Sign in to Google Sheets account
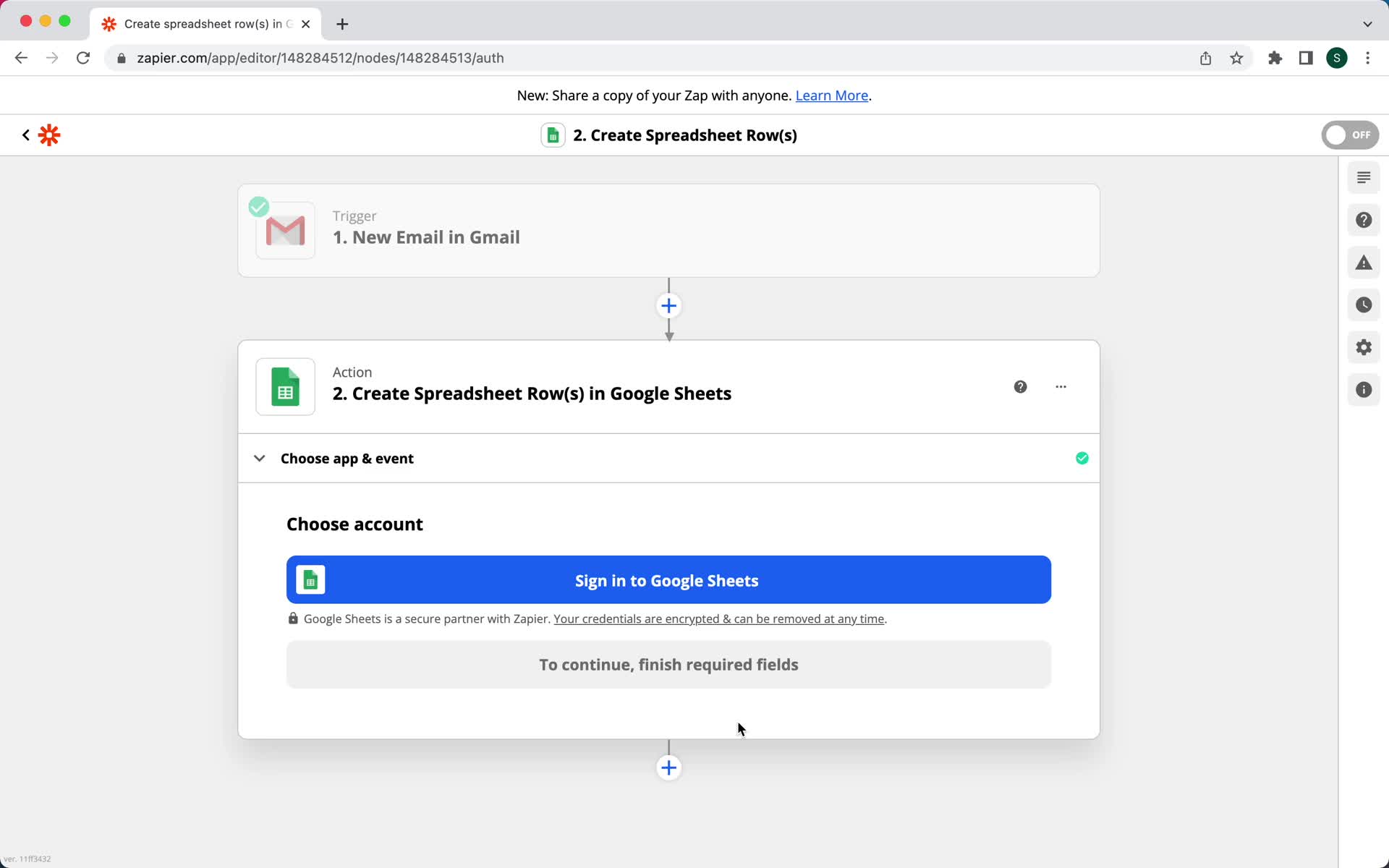The width and height of the screenshot is (1389, 868). (667, 580)
